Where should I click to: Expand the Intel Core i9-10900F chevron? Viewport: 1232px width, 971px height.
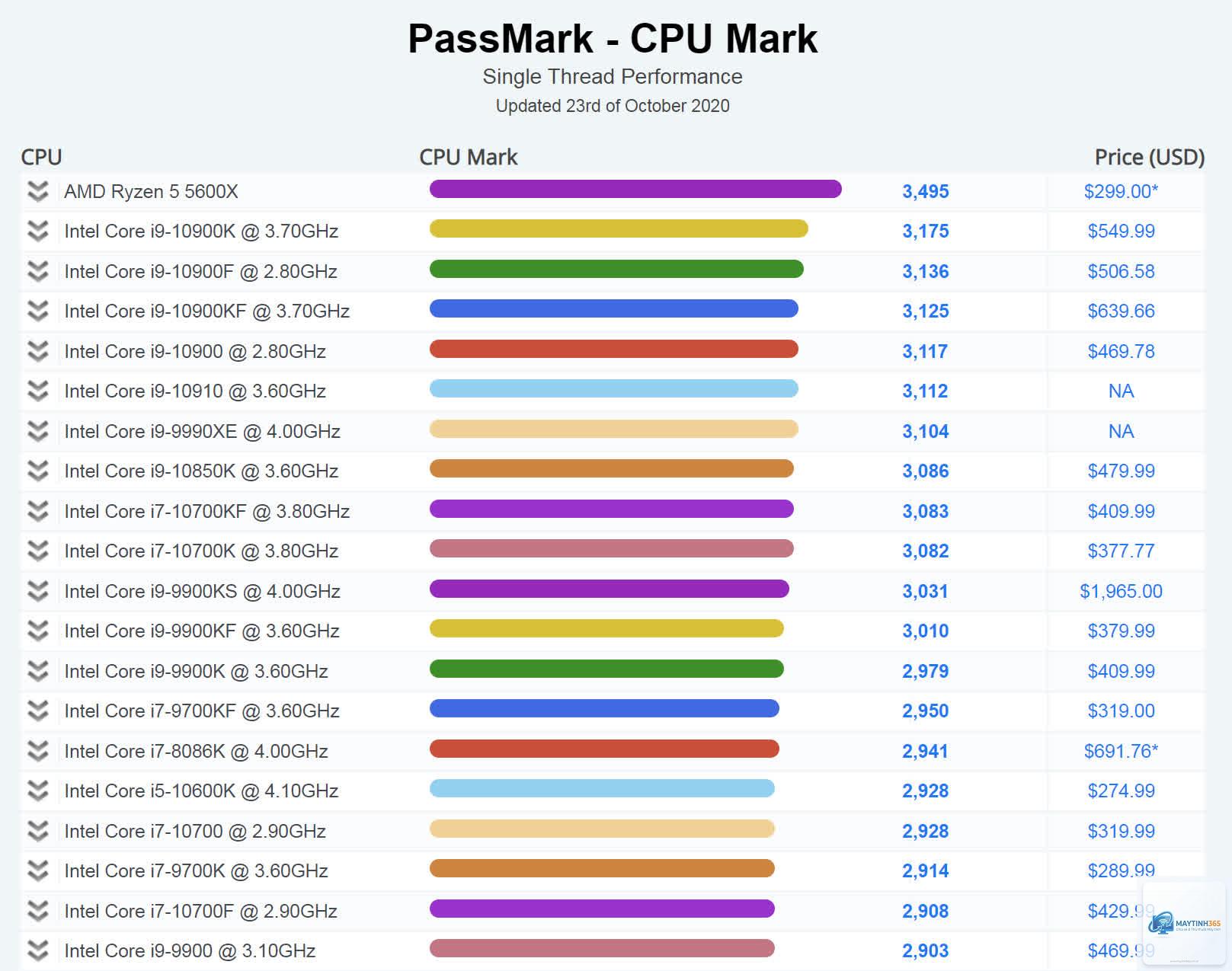(x=37, y=271)
